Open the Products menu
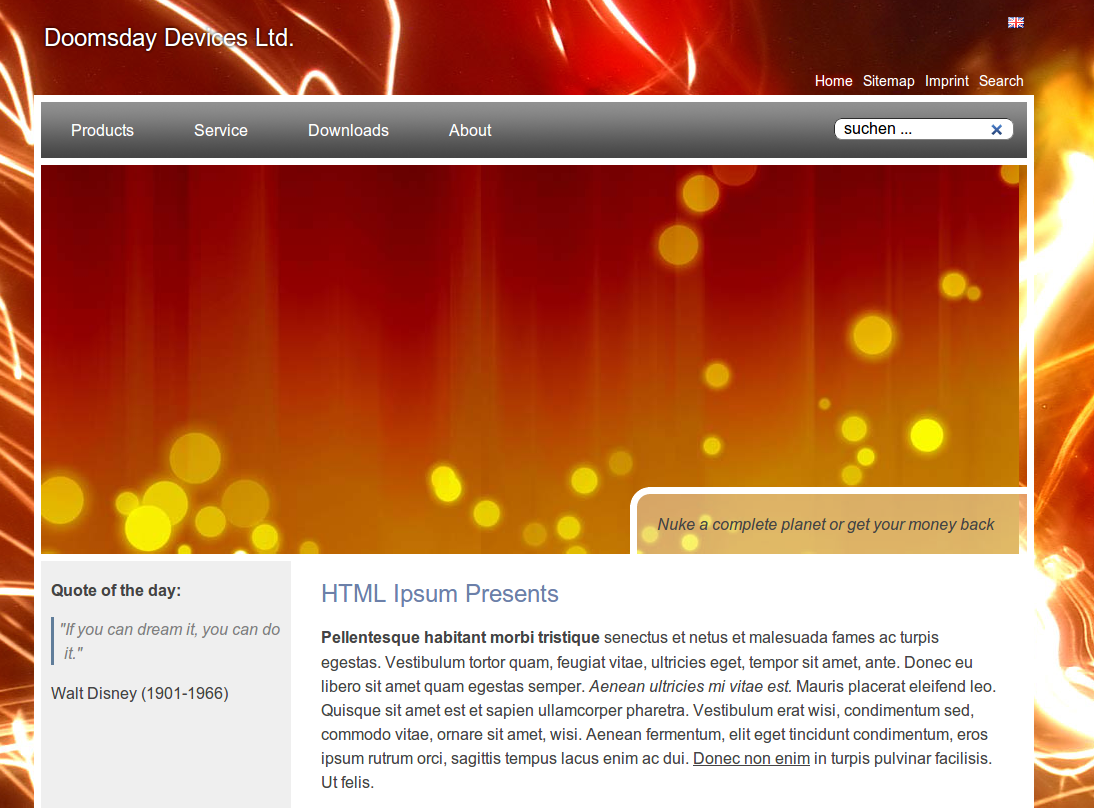The width and height of the screenshot is (1094, 808). [x=103, y=130]
